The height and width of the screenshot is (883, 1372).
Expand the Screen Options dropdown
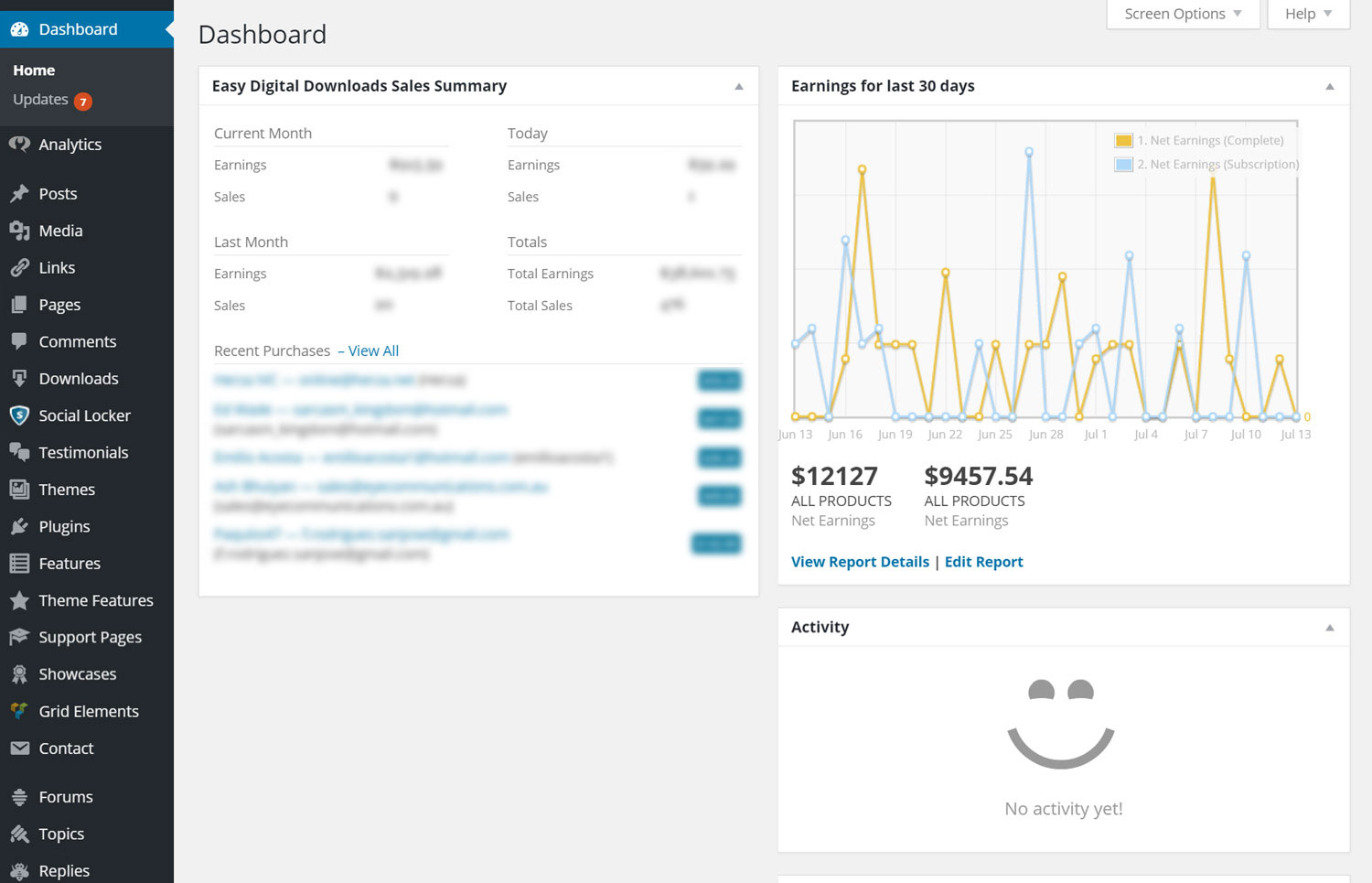1182,14
